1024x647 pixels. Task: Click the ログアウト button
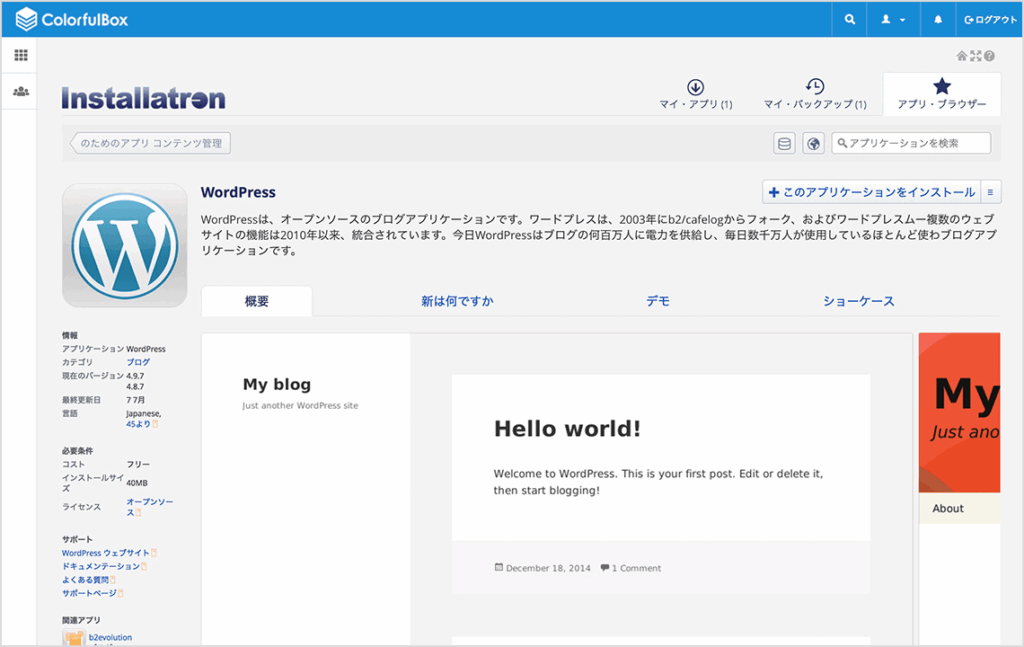coord(989,18)
